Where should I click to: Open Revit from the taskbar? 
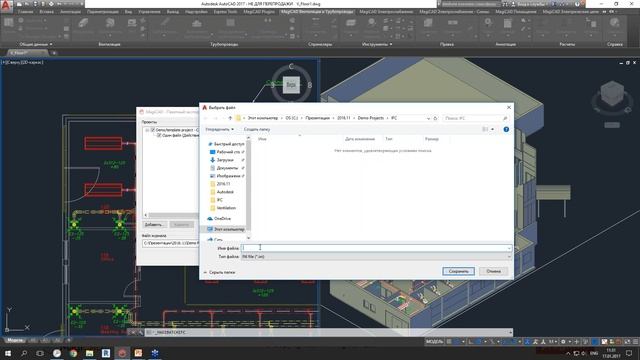click(x=106, y=353)
